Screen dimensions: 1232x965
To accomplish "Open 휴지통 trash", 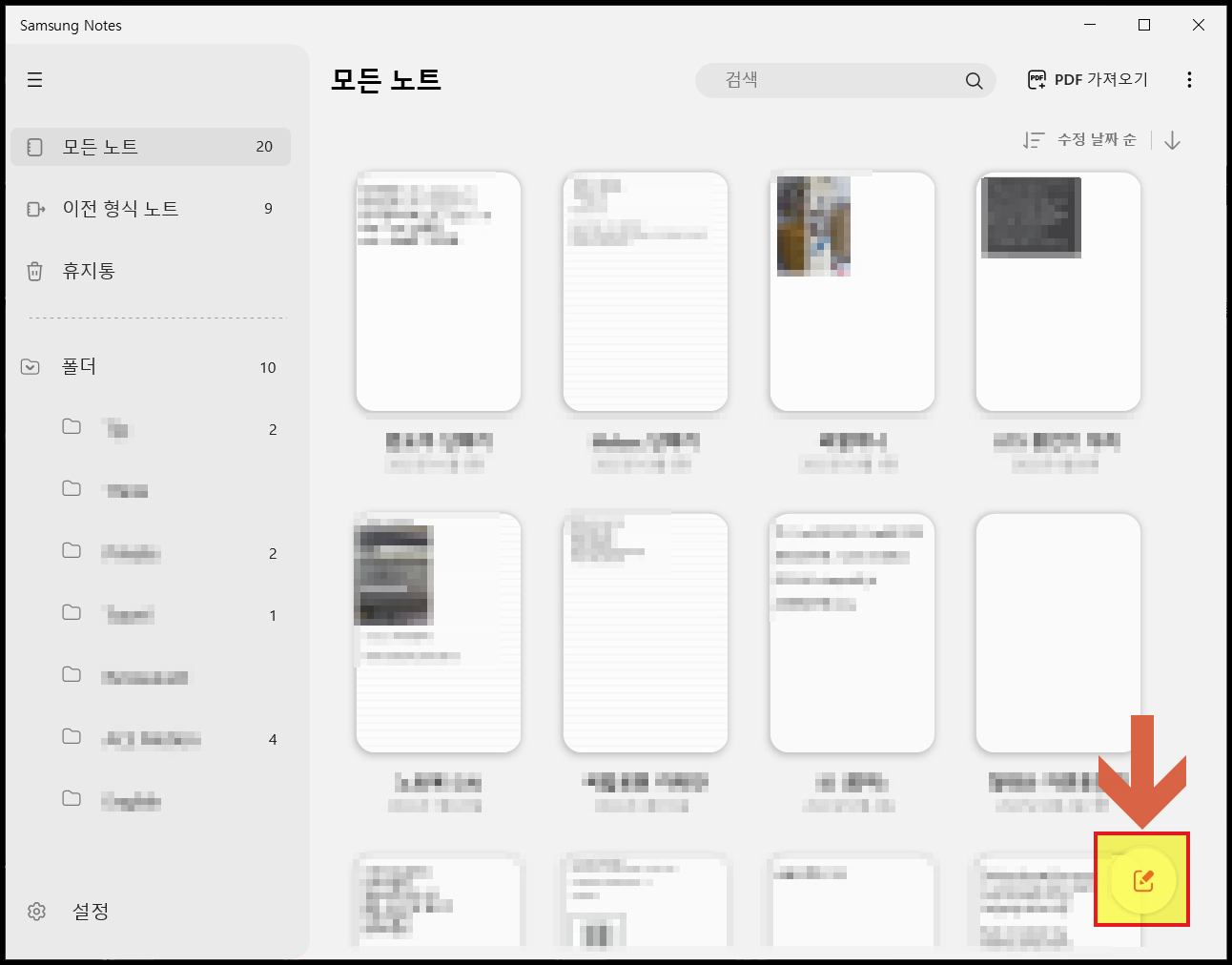I will [x=151, y=271].
